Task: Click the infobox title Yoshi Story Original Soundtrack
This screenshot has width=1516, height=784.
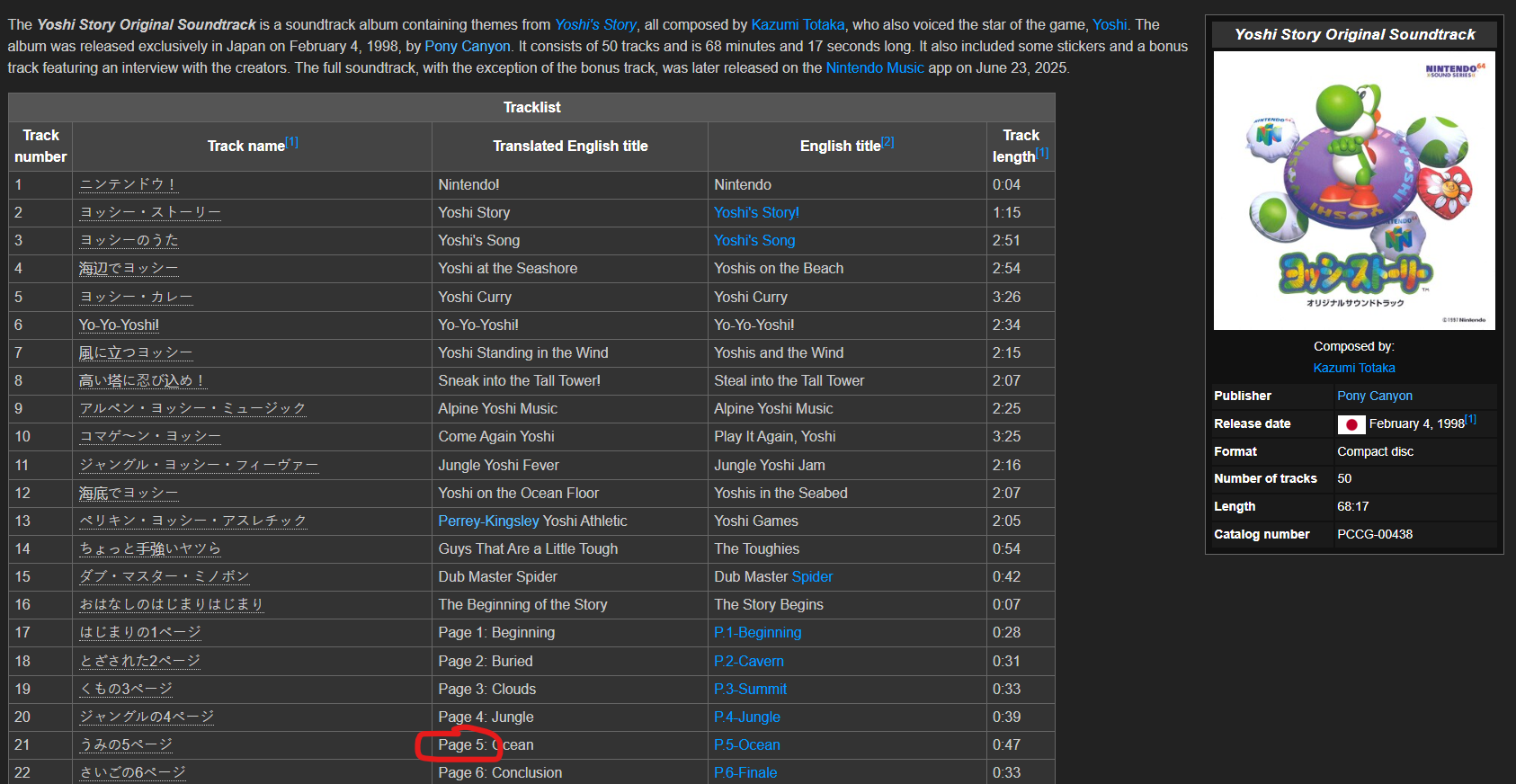Action: tap(1354, 34)
